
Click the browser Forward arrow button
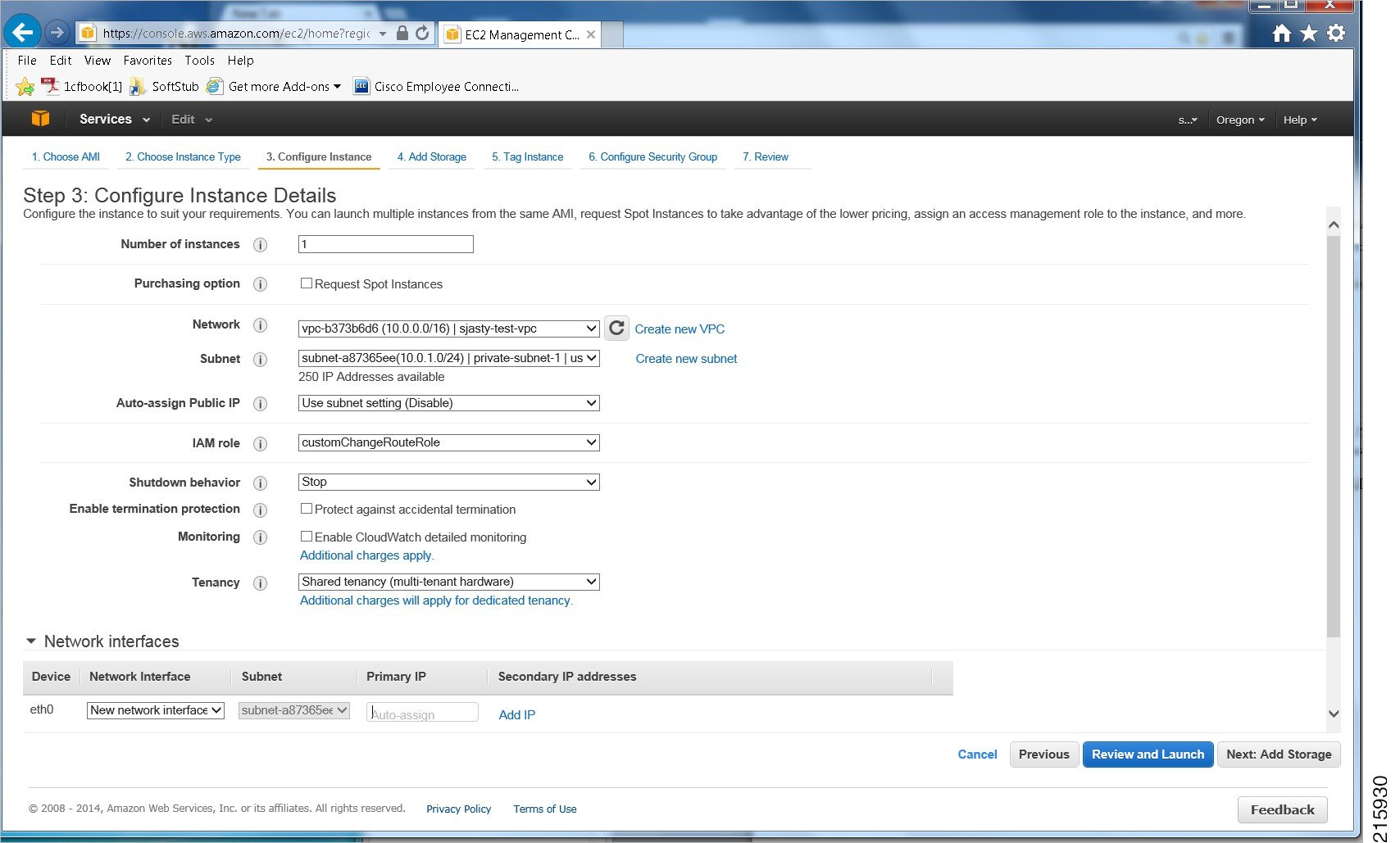click(x=57, y=33)
